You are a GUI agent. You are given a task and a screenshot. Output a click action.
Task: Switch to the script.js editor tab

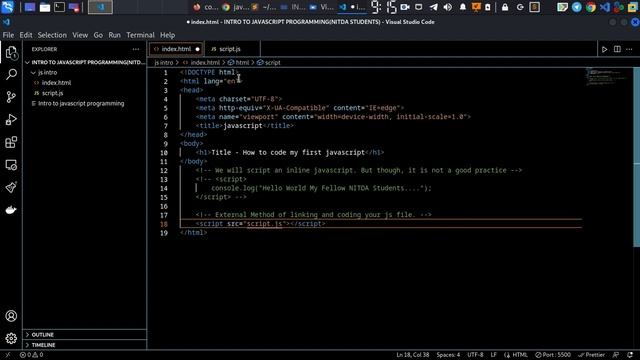tap(232, 49)
